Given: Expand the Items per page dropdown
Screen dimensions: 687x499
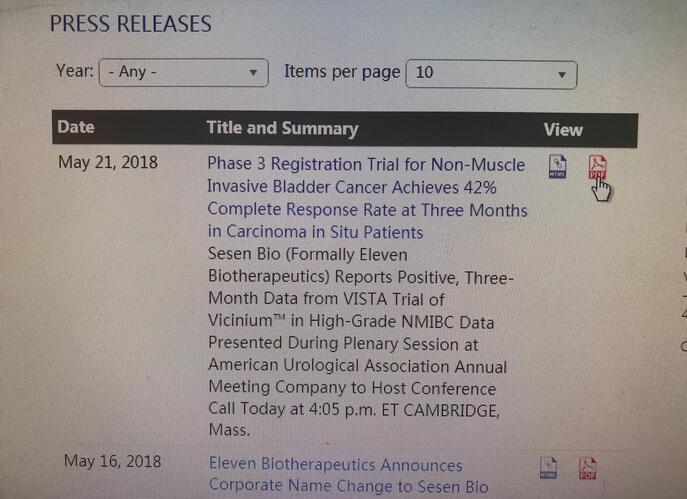Looking at the screenshot, I should [491, 74].
